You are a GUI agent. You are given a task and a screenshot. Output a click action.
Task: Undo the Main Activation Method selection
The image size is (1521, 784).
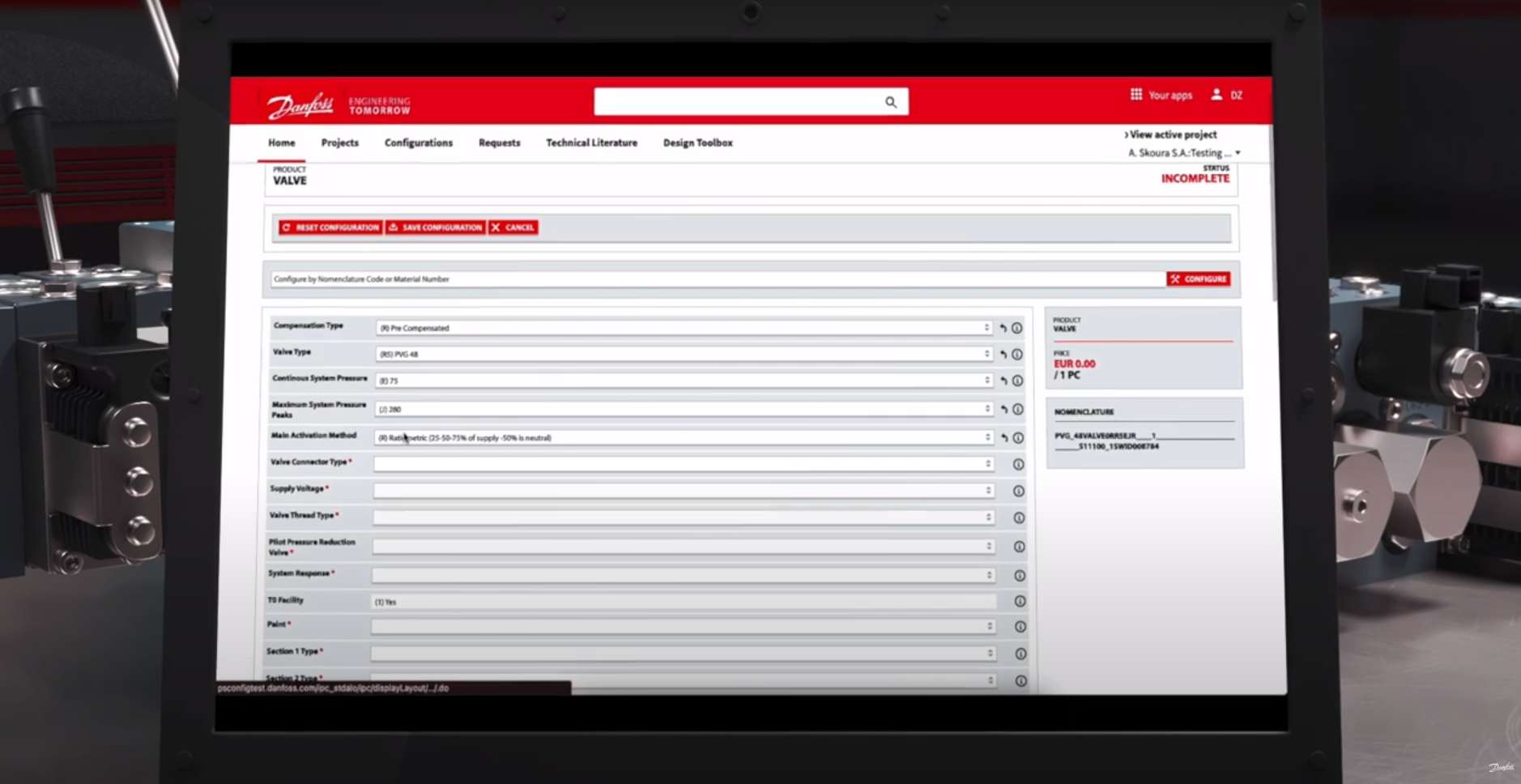point(1004,437)
